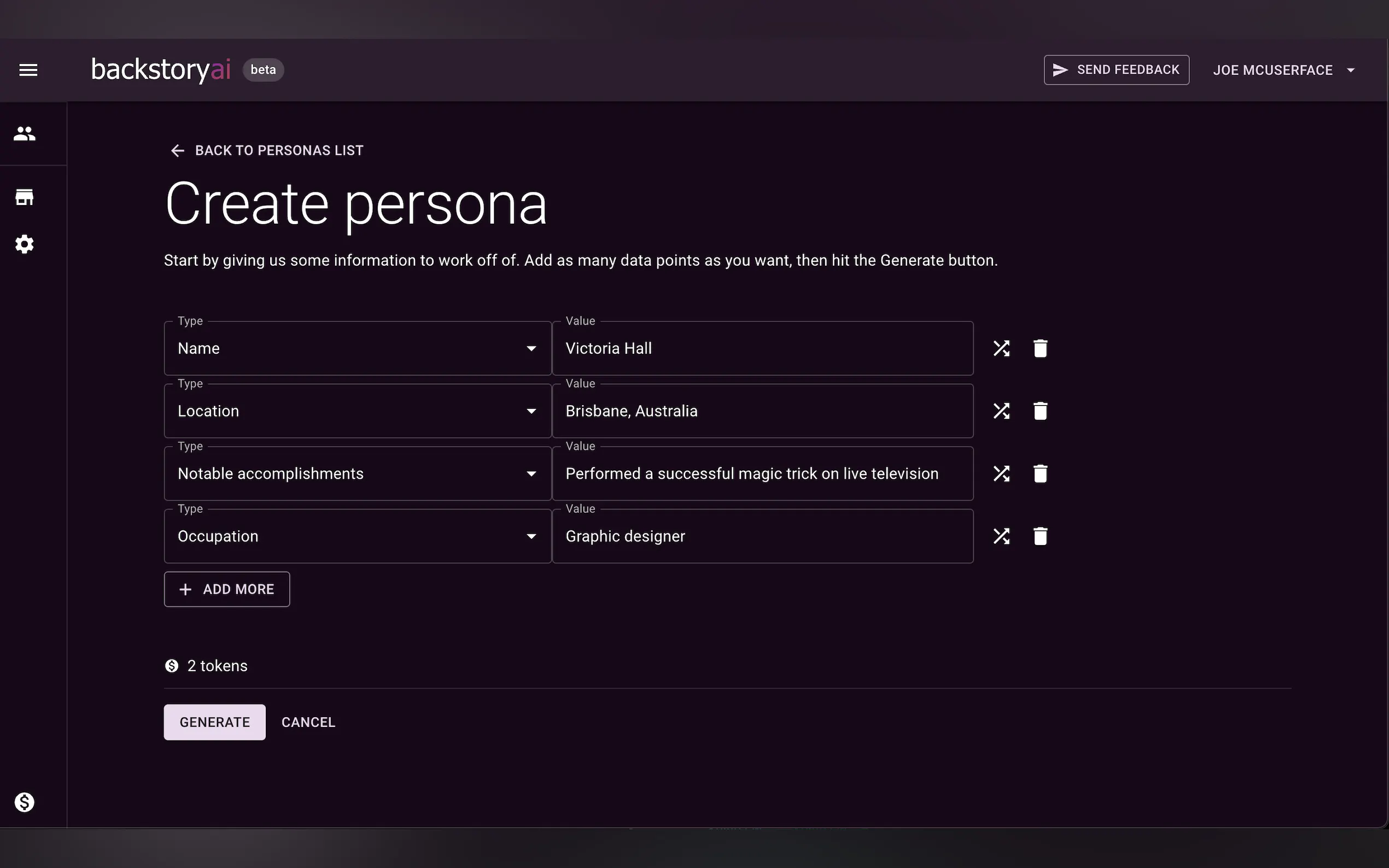Click the tokens dollar icon at the sidebar bottom
Image resolution: width=1389 pixels, height=868 pixels.
click(25, 802)
